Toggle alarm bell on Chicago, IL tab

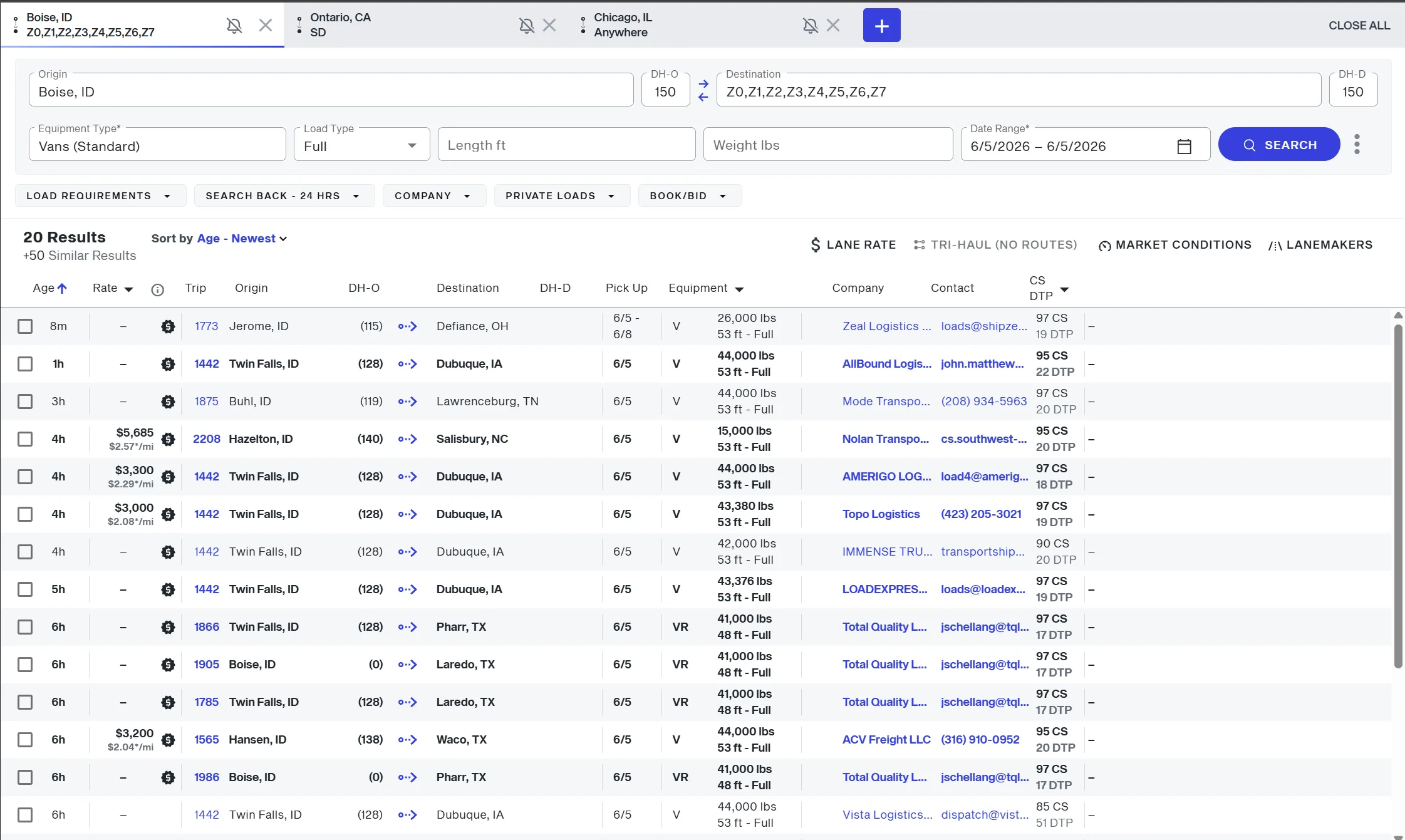pyautogui.click(x=810, y=25)
